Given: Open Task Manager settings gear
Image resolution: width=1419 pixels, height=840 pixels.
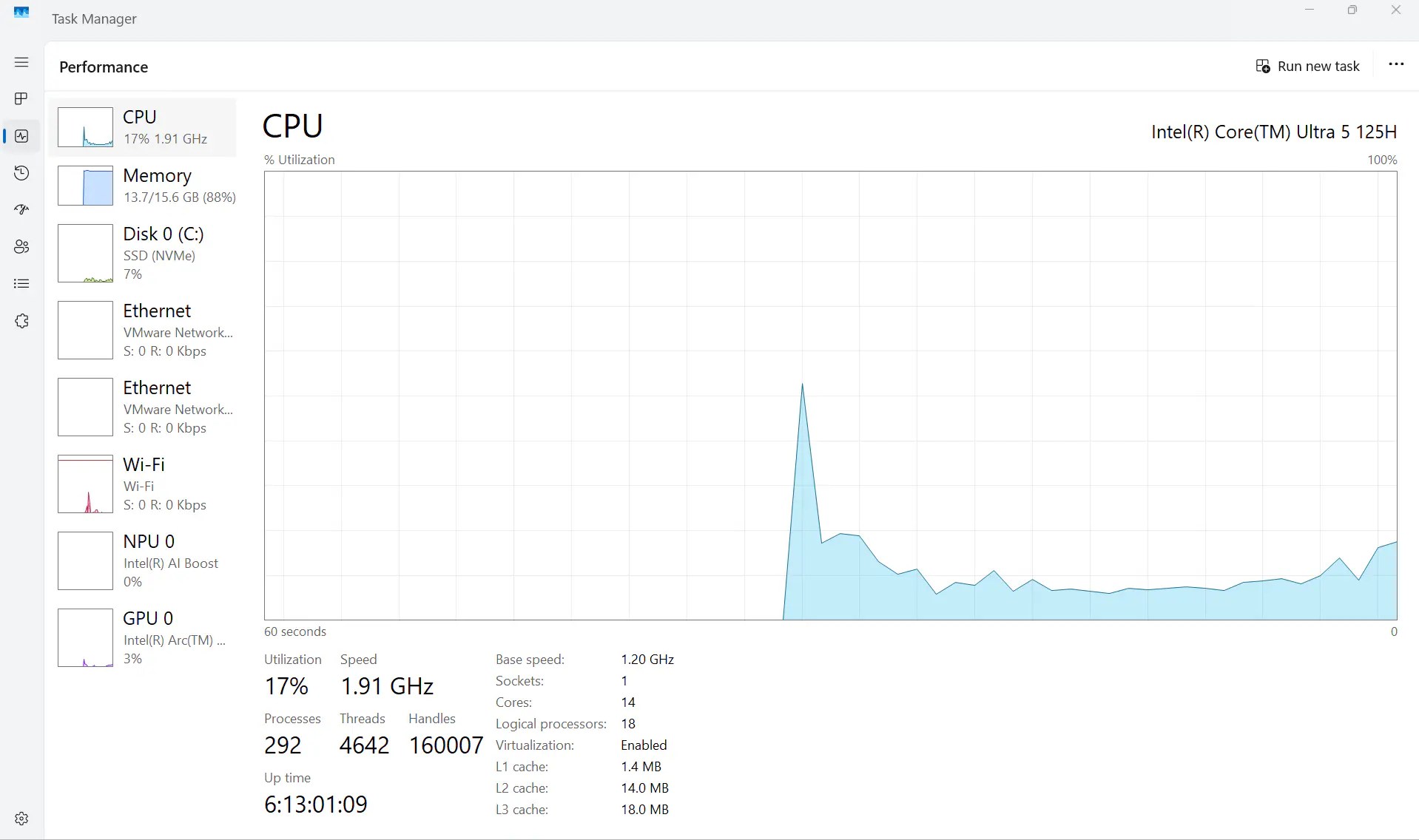Looking at the screenshot, I should [21, 819].
